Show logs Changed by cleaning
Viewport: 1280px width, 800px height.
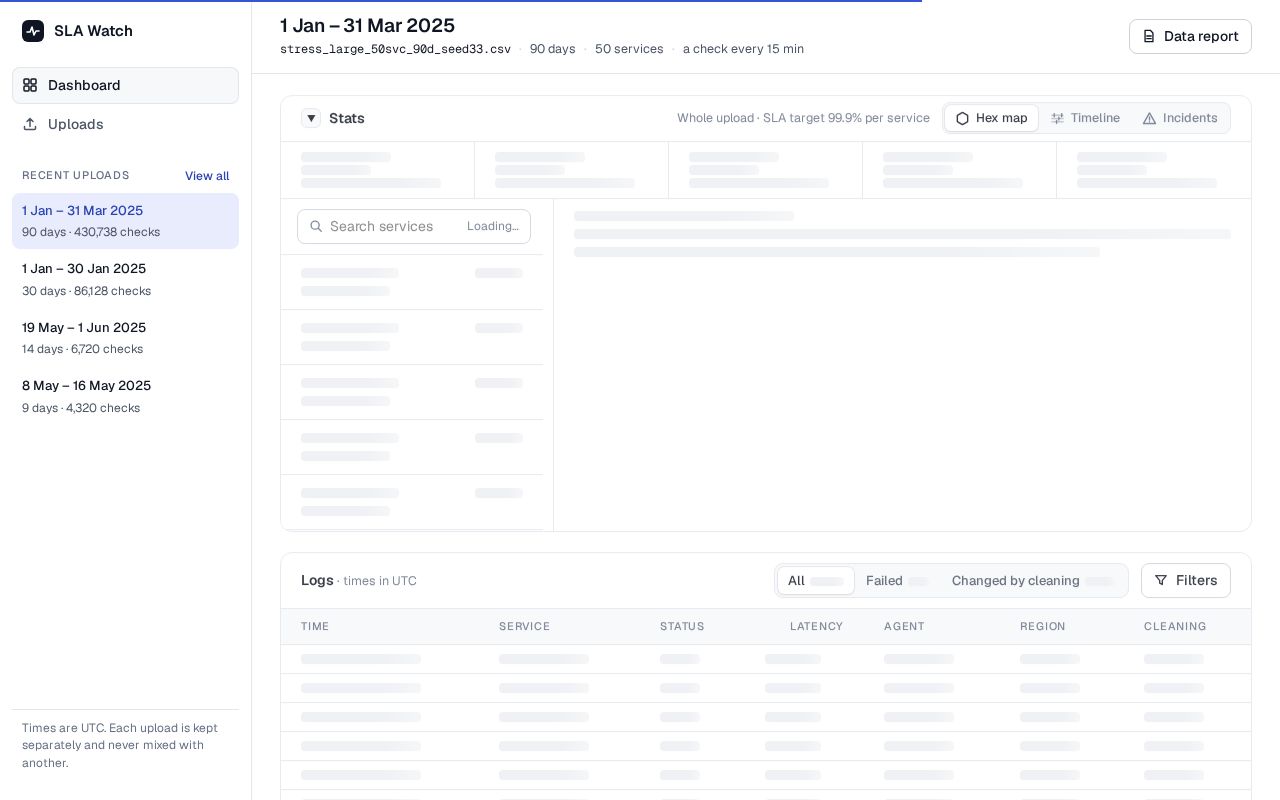pos(1032,581)
